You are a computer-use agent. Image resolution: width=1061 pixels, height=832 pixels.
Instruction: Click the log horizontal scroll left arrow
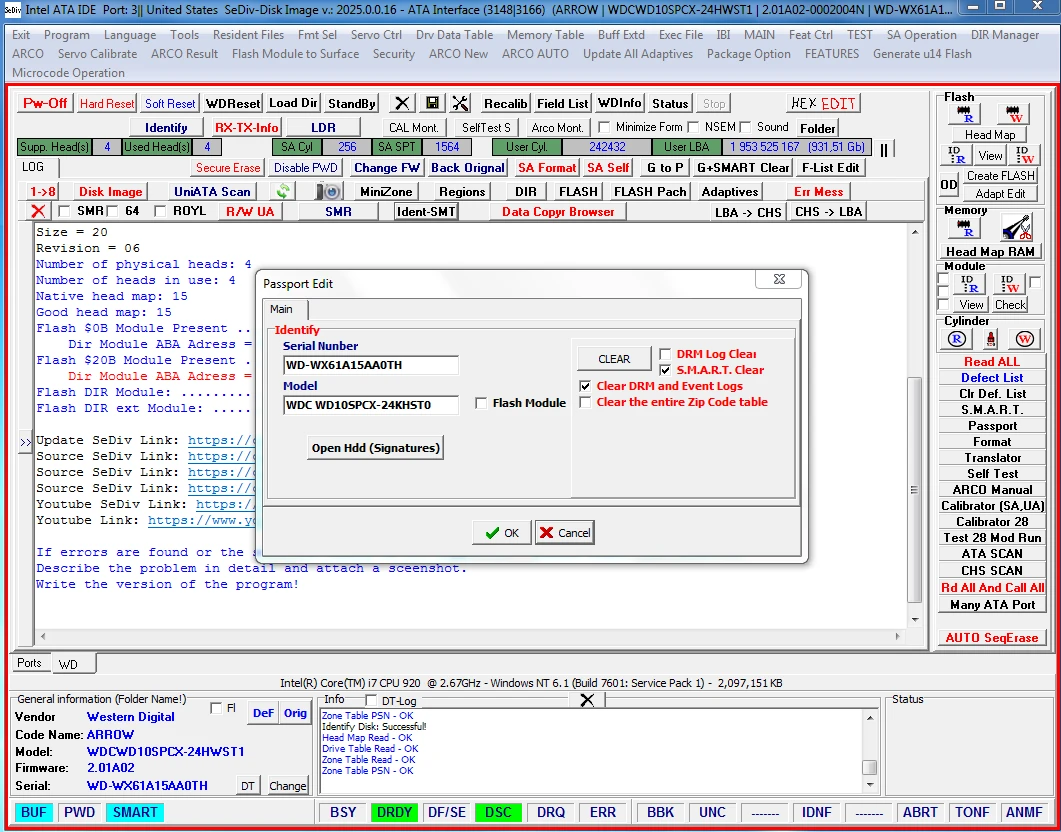click(x=43, y=637)
